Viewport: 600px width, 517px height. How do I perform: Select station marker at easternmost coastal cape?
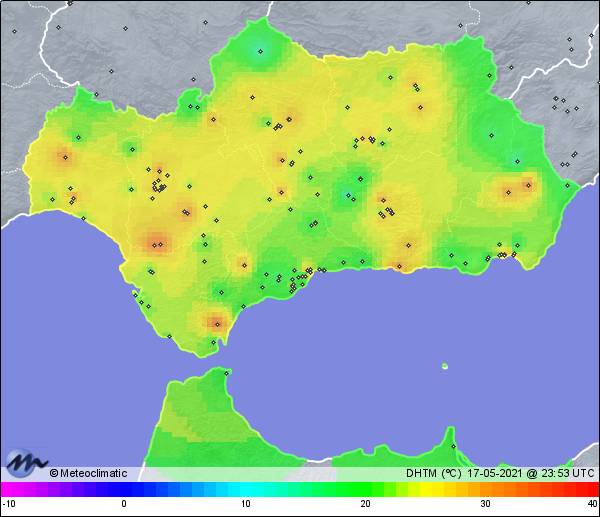point(567,186)
